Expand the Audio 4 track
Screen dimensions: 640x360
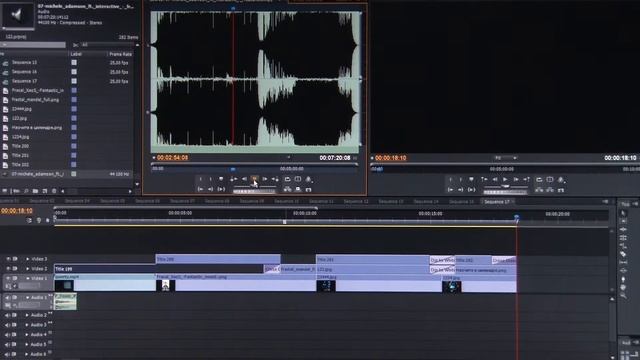point(27,335)
